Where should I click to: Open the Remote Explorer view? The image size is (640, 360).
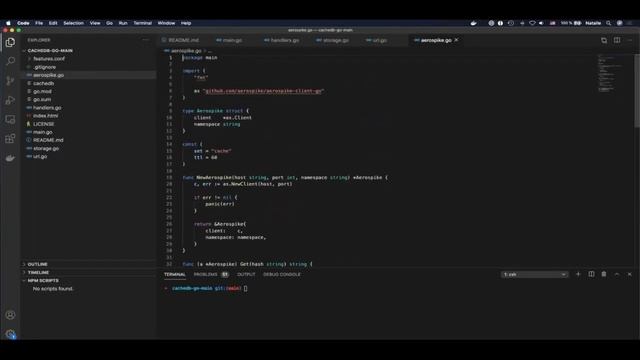pyautogui.click(x=10, y=119)
